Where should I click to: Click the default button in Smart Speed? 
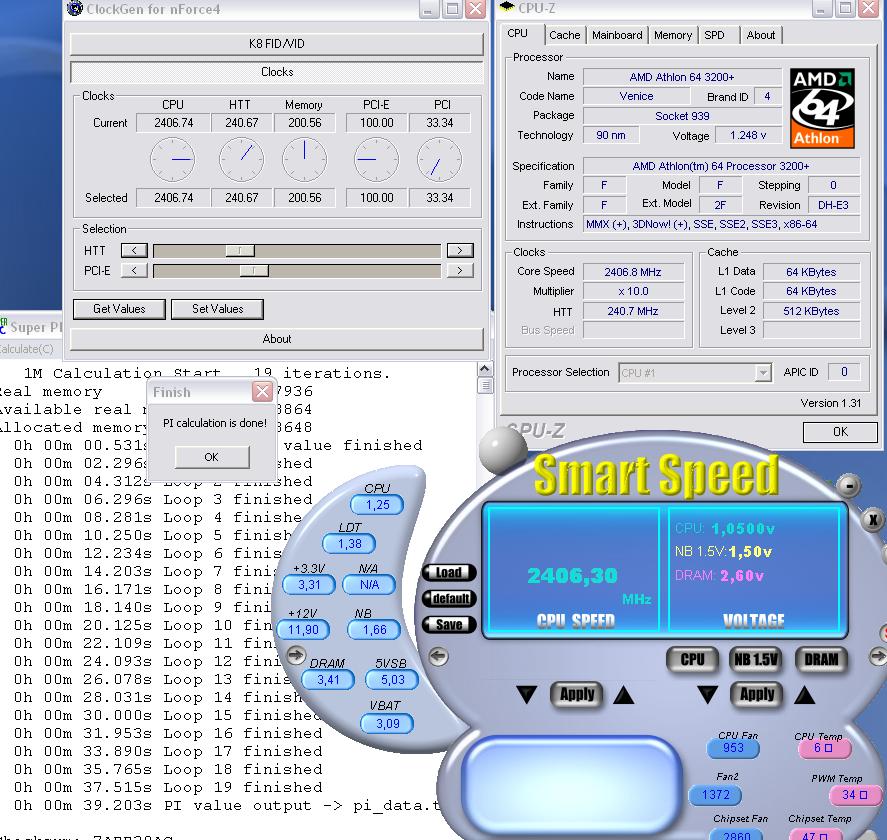450,598
